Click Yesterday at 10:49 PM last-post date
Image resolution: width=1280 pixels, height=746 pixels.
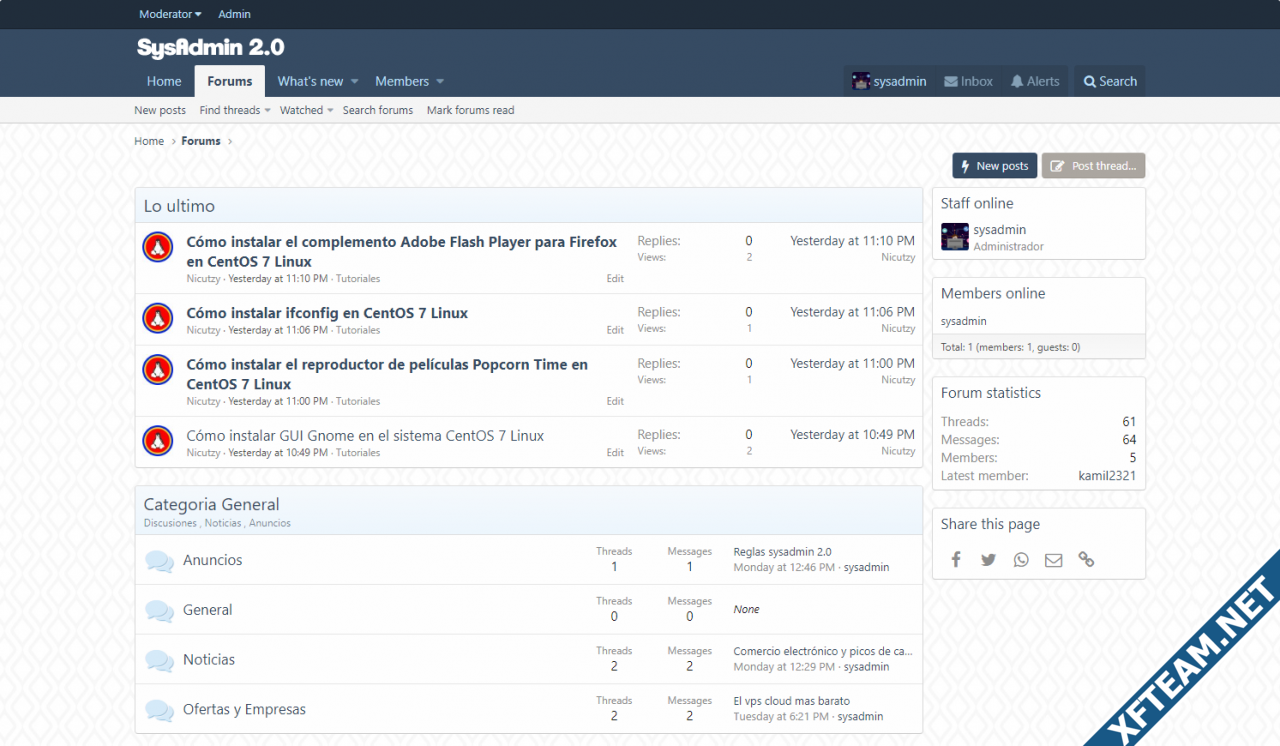tap(852, 435)
